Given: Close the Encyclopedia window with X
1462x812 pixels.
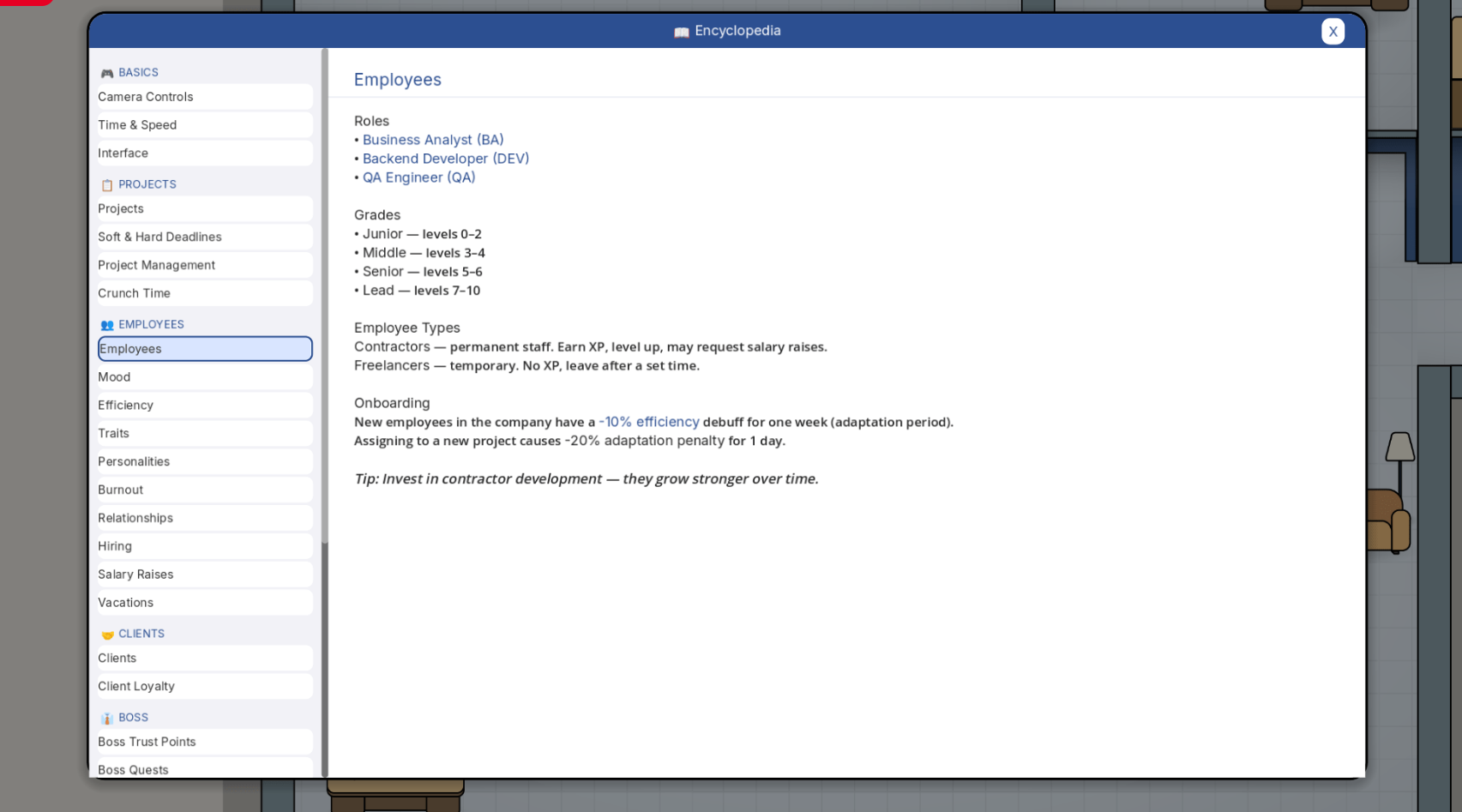Looking at the screenshot, I should [x=1333, y=32].
